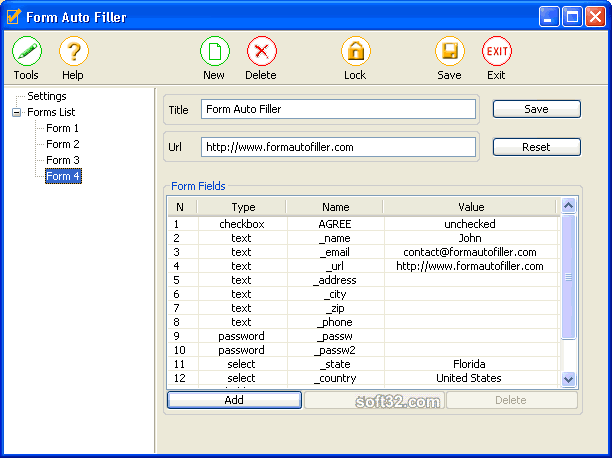
Task: Click the Reset button
Action: [x=537, y=147]
